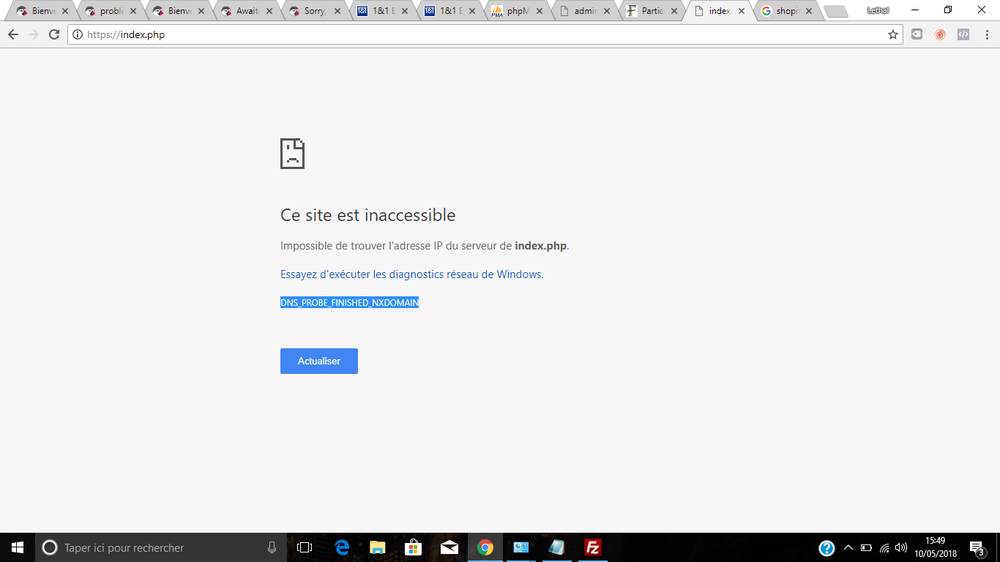Switch to the 'Await' tab

pyautogui.click(x=247, y=11)
